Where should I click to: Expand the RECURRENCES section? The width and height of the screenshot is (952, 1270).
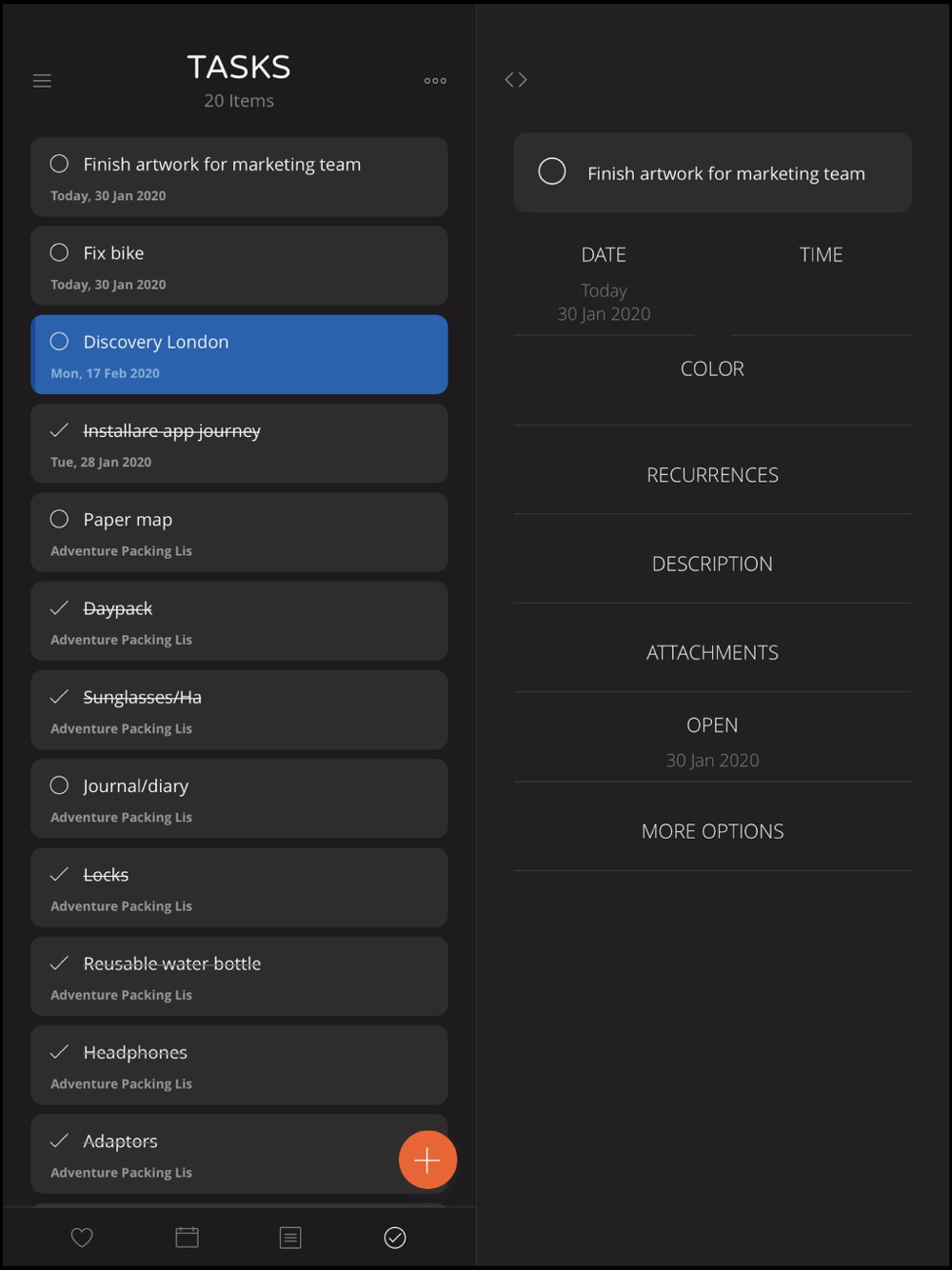pos(712,475)
